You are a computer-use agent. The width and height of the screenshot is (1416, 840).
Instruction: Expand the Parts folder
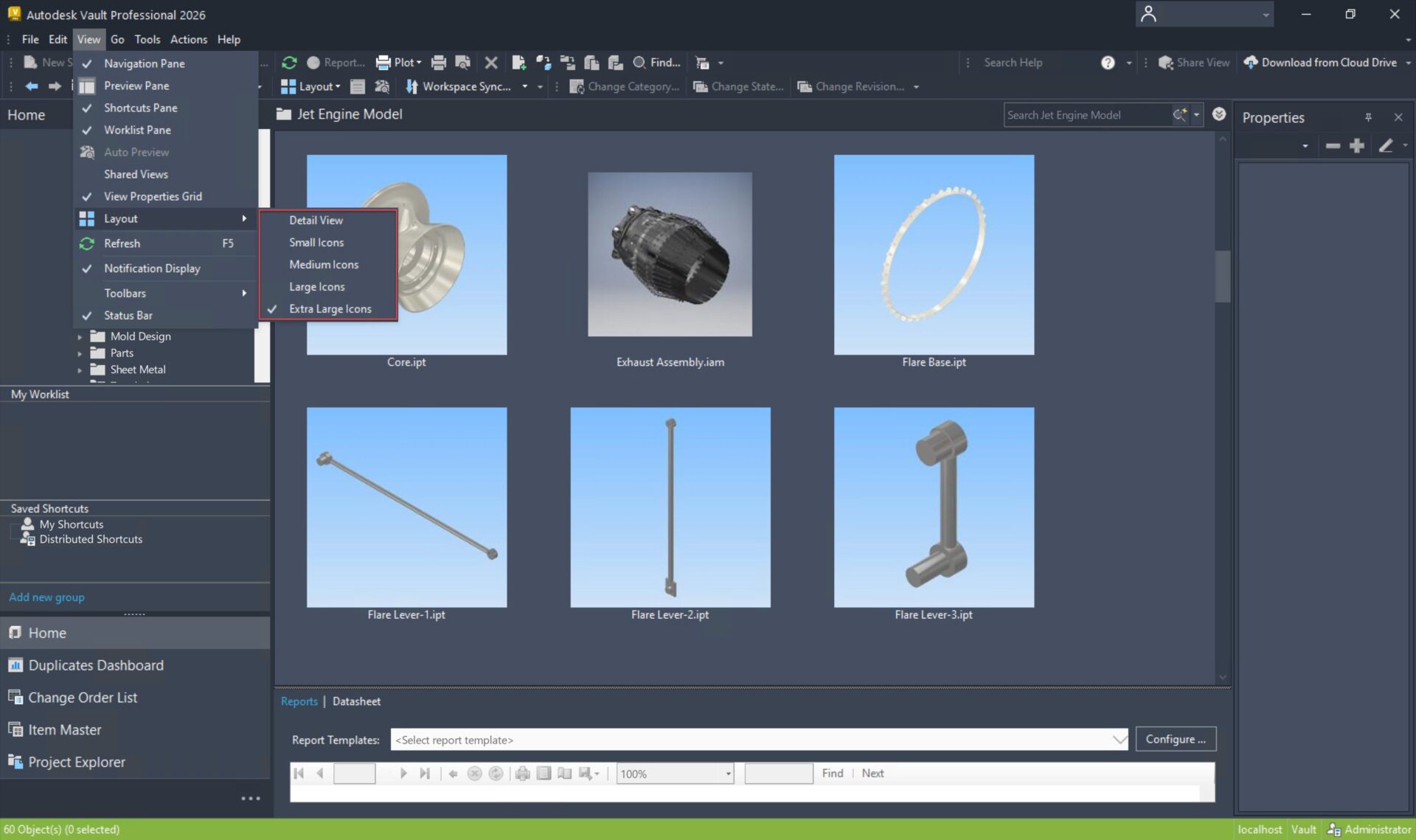point(81,353)
